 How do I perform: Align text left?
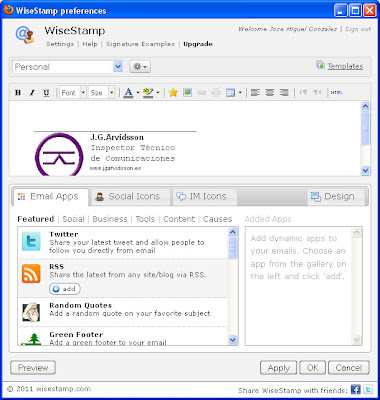(x=255, y=93)
